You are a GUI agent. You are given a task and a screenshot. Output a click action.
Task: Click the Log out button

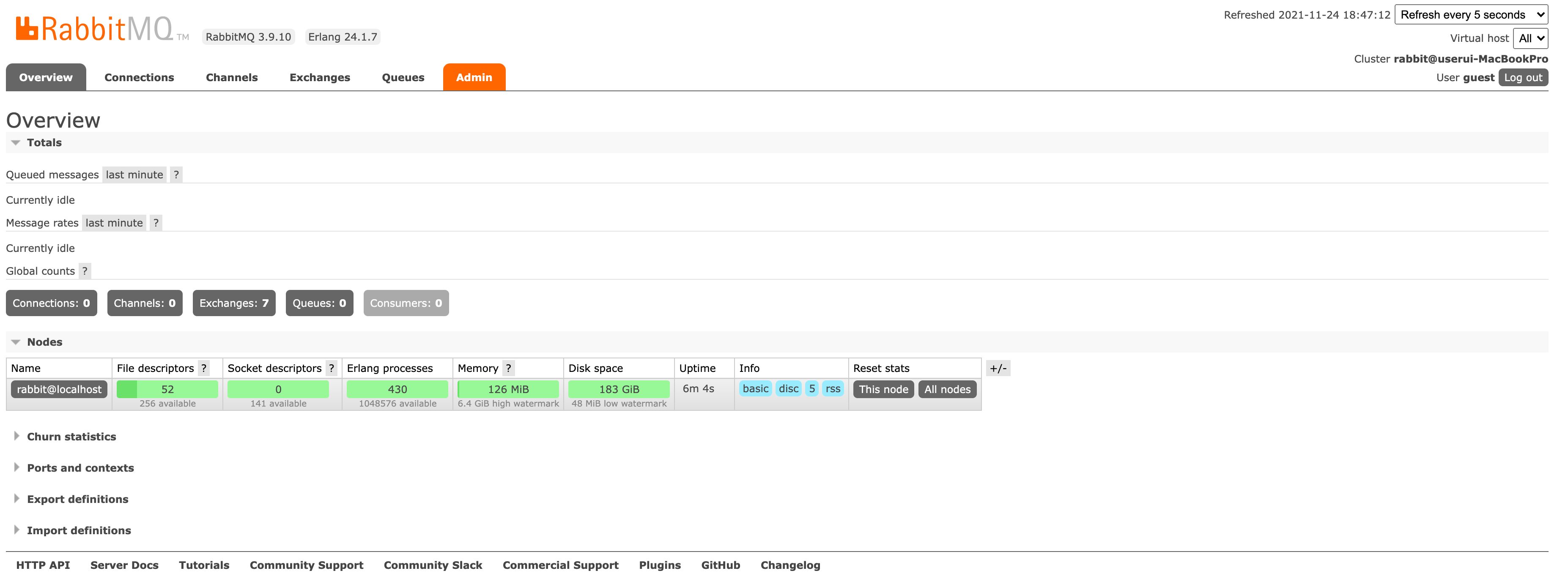[x=1523, y=77]
